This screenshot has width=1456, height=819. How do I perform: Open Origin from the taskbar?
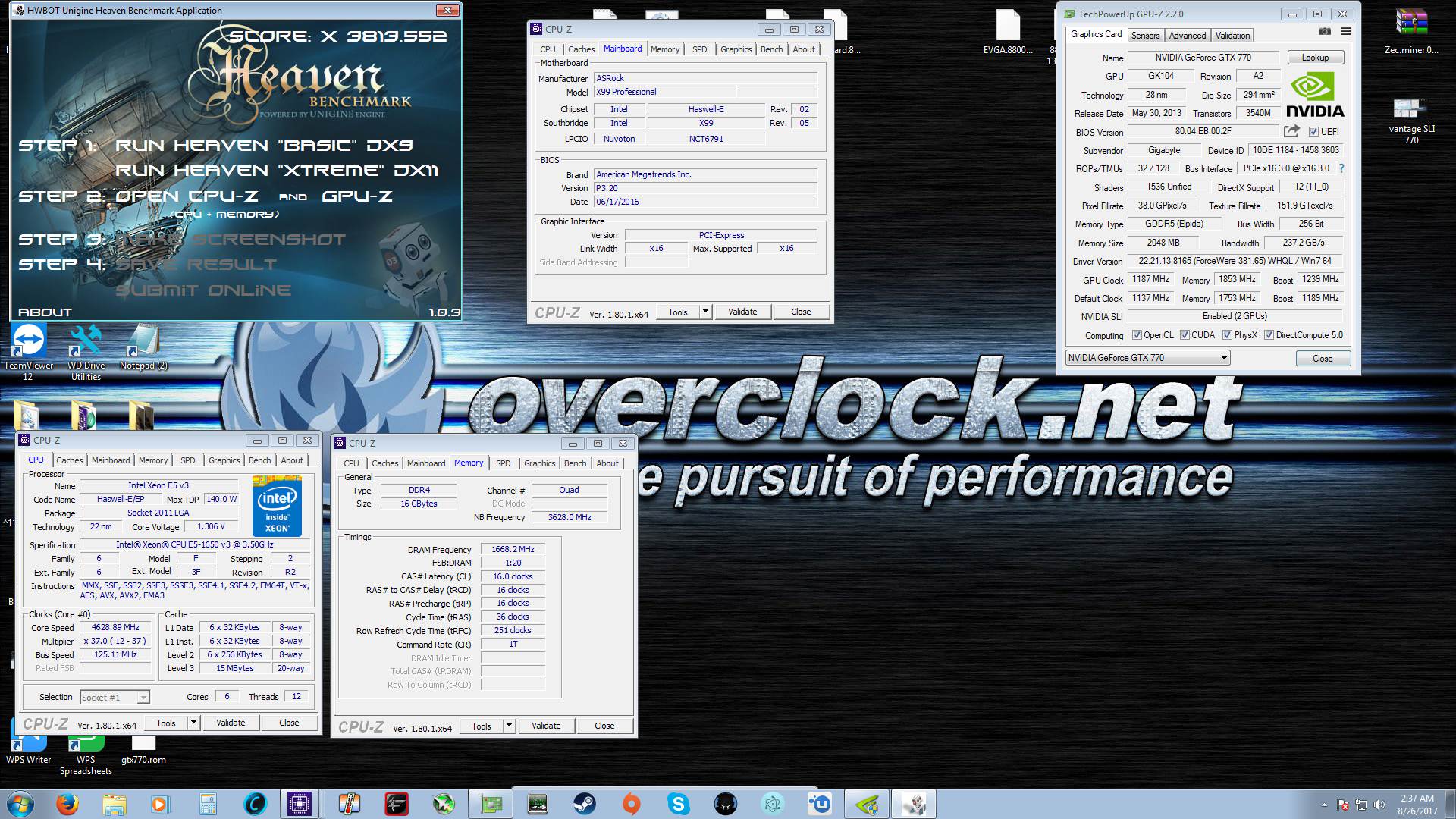(x=631, y=804)
